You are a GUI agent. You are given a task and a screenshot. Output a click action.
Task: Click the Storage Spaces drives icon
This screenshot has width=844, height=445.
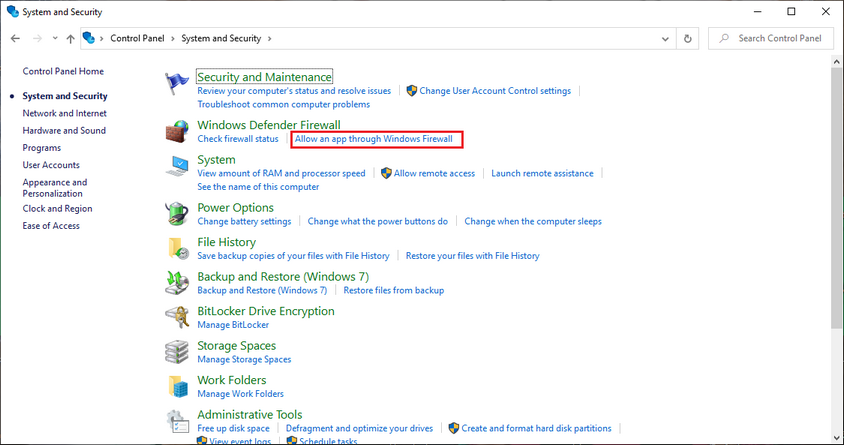point(178,352)
